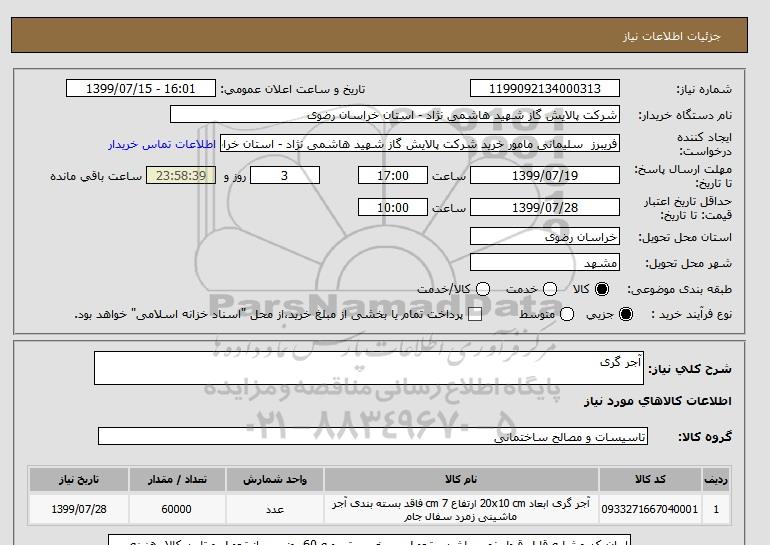Click the نام کالا column header
Image resolution: width=770 pixels, height=545 pixels.
[461, 480]
